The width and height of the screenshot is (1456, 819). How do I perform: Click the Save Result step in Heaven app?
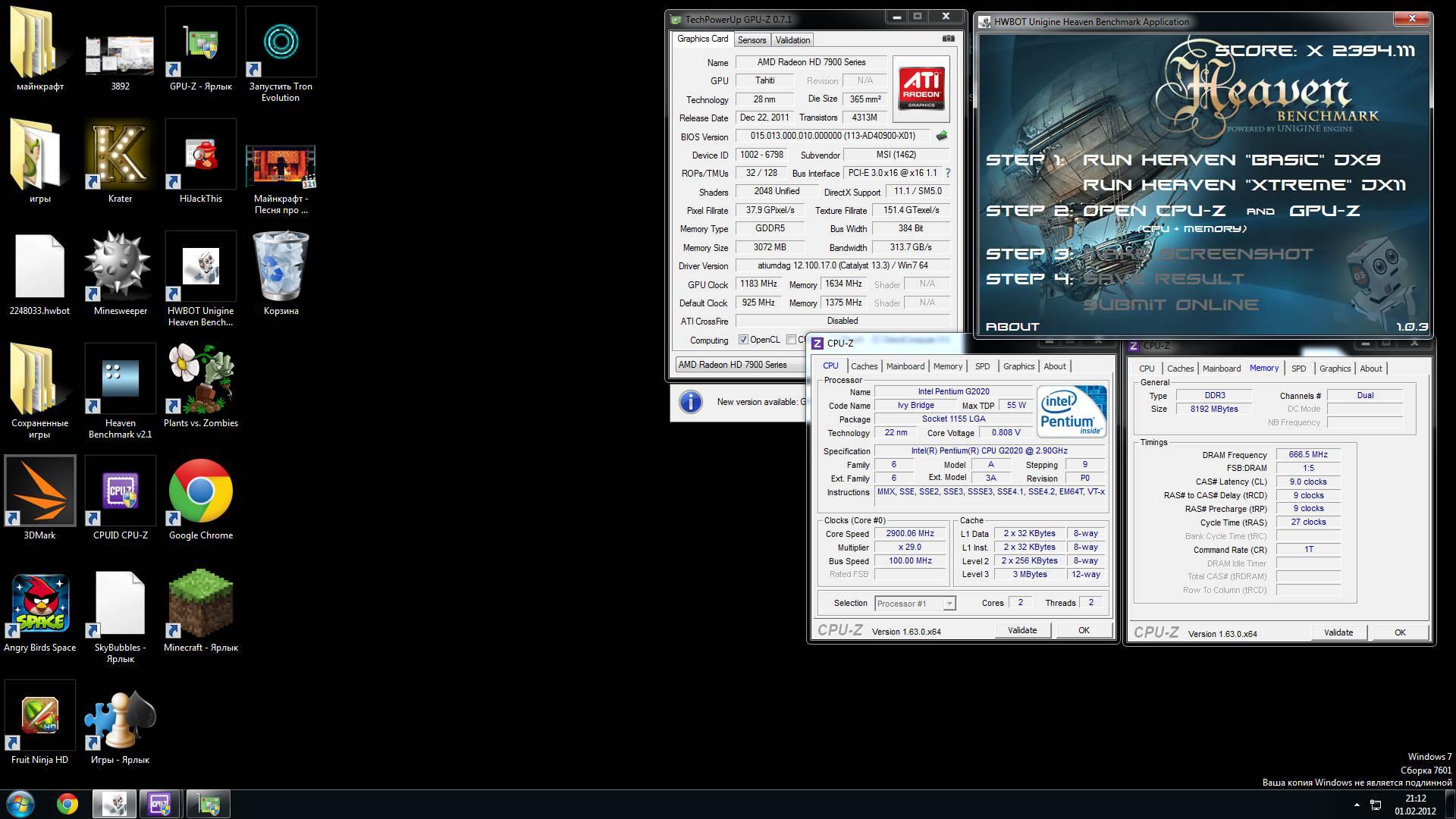[1163, 279]
